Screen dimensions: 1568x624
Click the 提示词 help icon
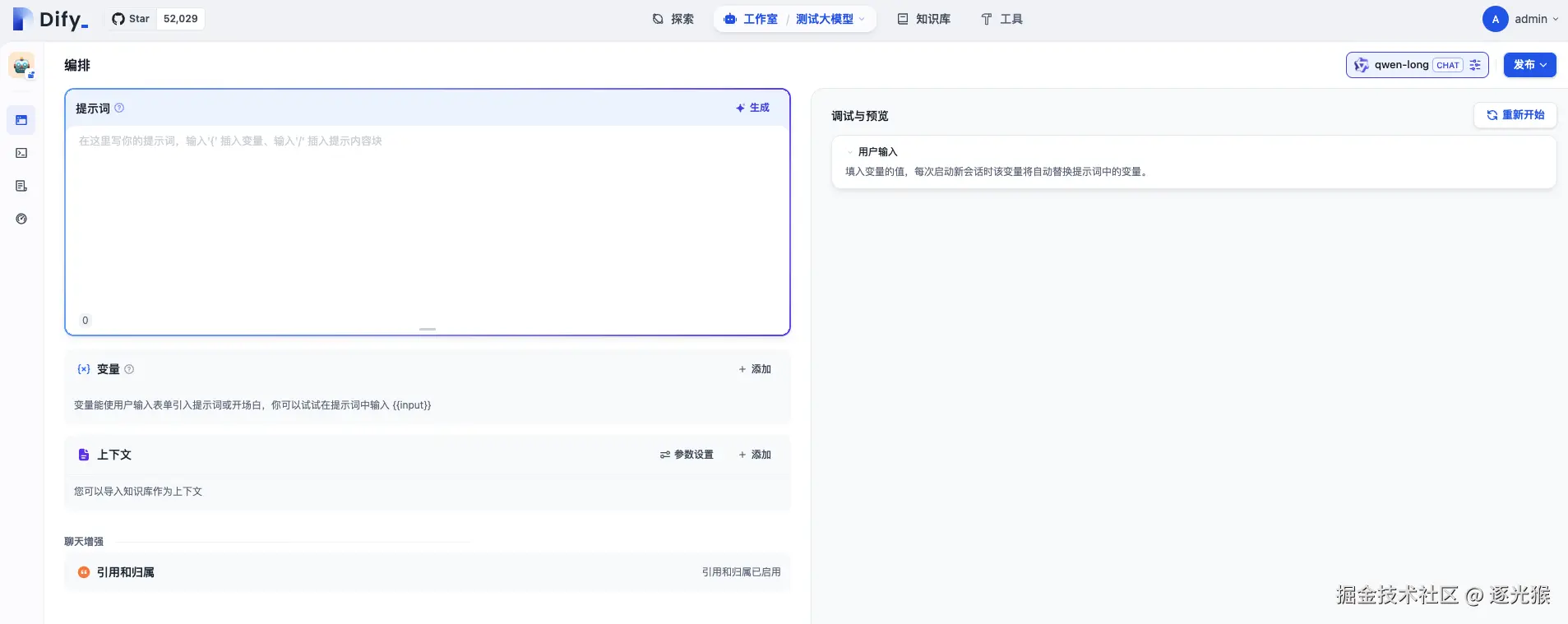pyautogui.click(x=119, y=108)
